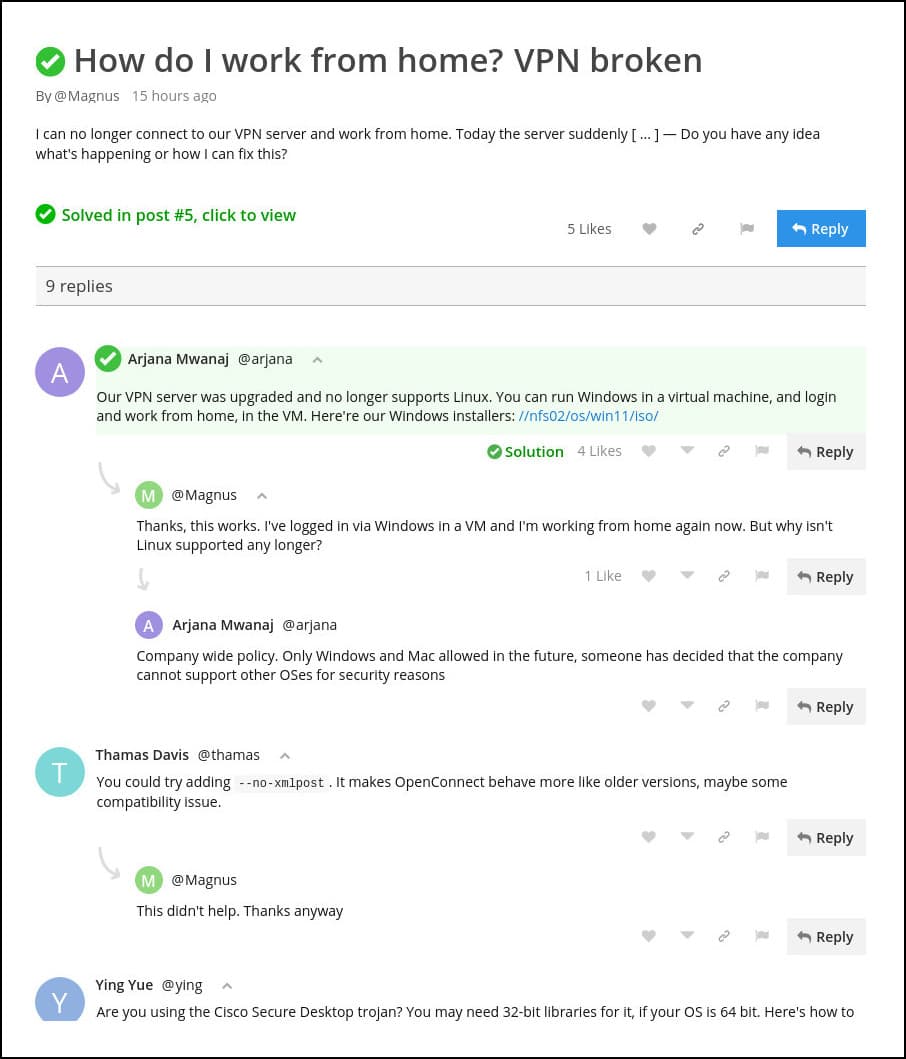The height and width of the screenshot is (1059, 906).
Task: Click the link icon on Thamas Davis's post
Action: tap(723, 838)
